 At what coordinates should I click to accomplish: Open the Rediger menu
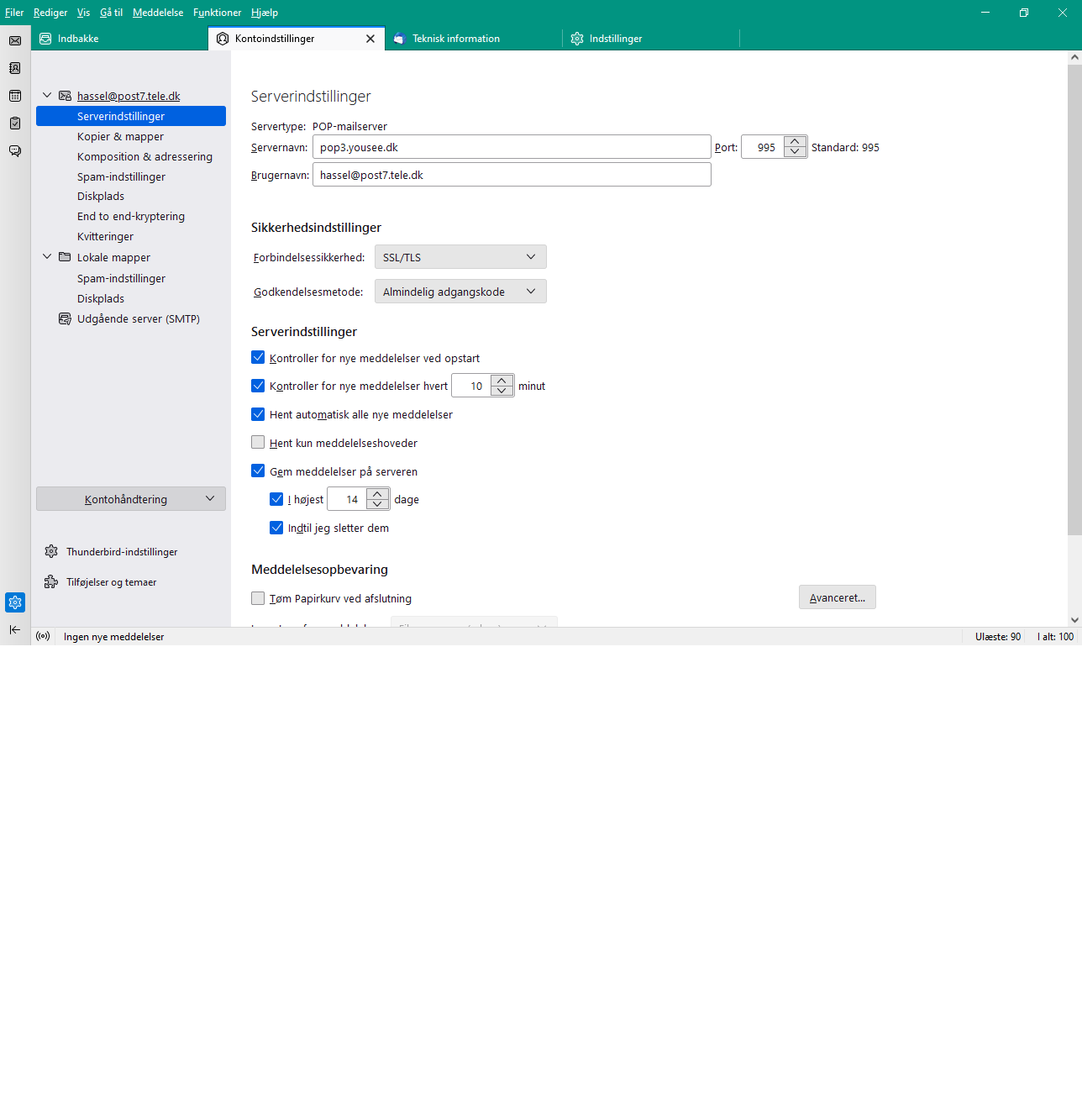(50, 13)
